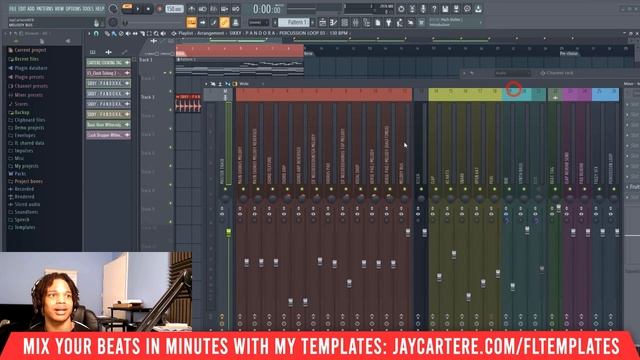Image resolution: width=640 pixels, height=360 pixels.
Task: Open the ADD menu
Action: pyautogui.click(x=31, y=9)
